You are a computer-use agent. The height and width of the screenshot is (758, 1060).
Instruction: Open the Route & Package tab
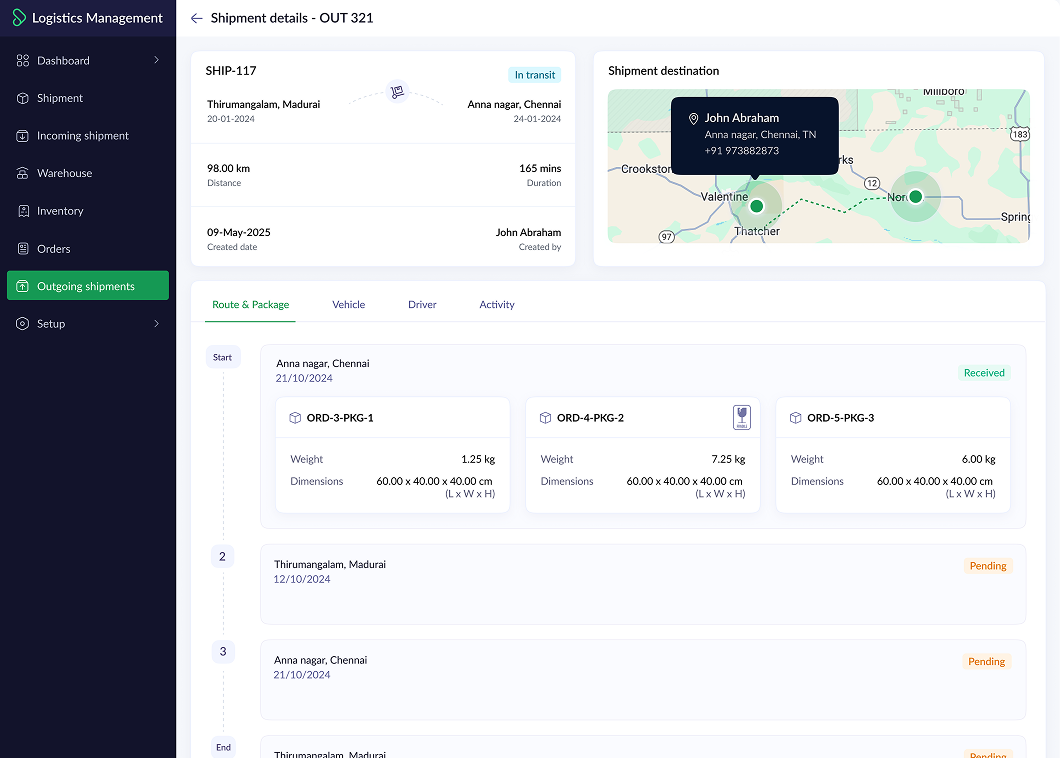pos(250,305)
